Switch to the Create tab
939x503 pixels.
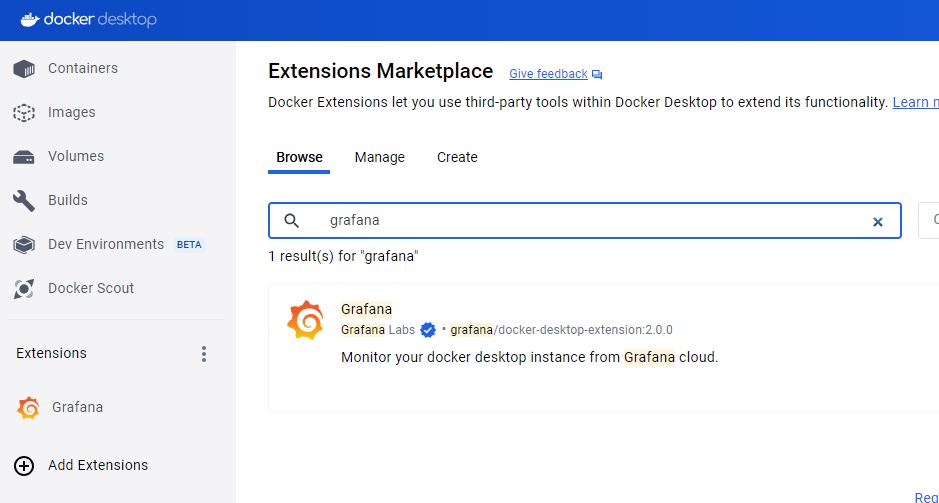457,157
